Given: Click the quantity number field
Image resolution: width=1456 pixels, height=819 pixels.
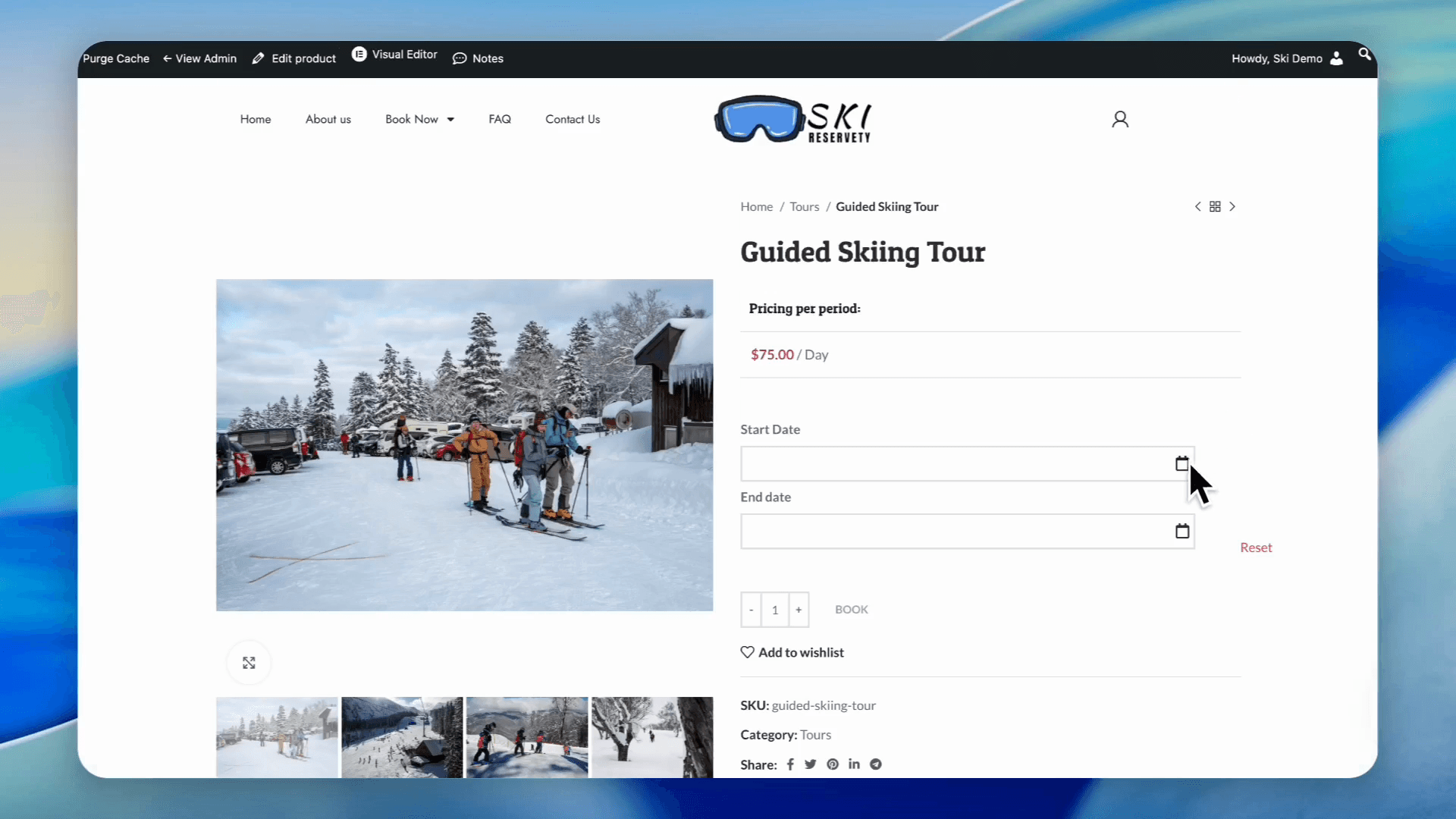Looking at the screenshot, I should (x=775, y=610).
